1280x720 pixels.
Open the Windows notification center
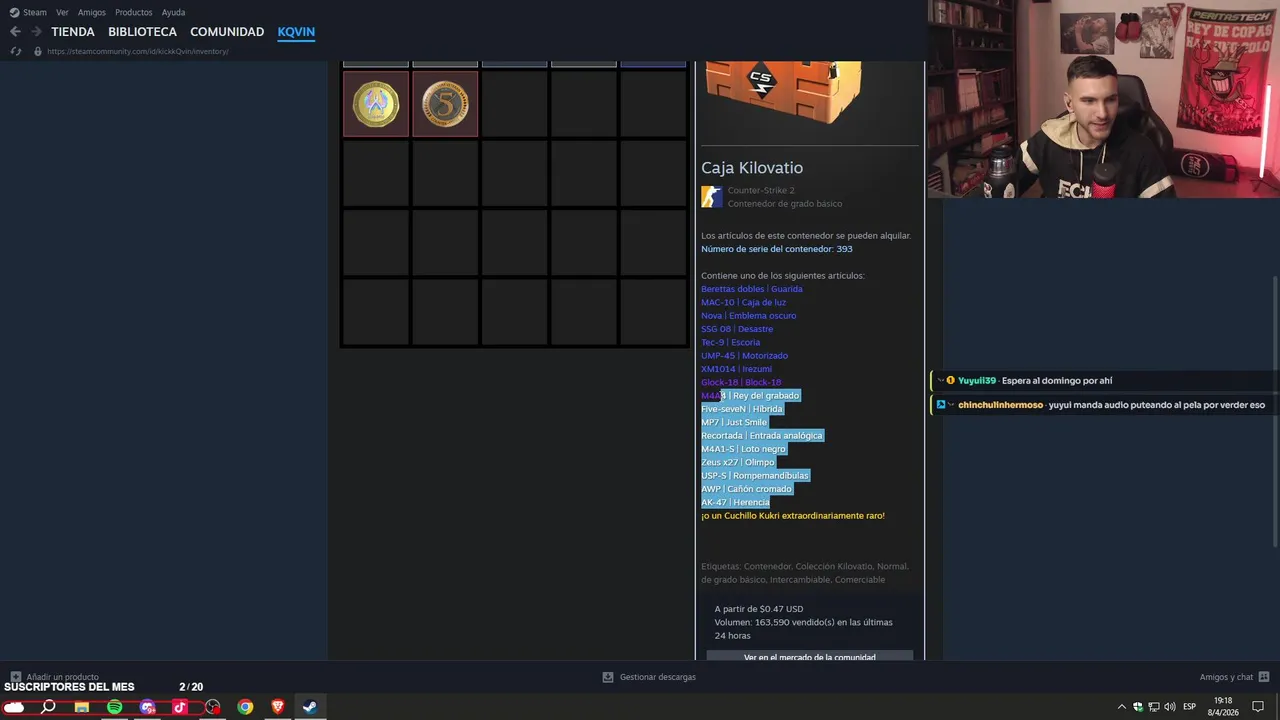1258,707
